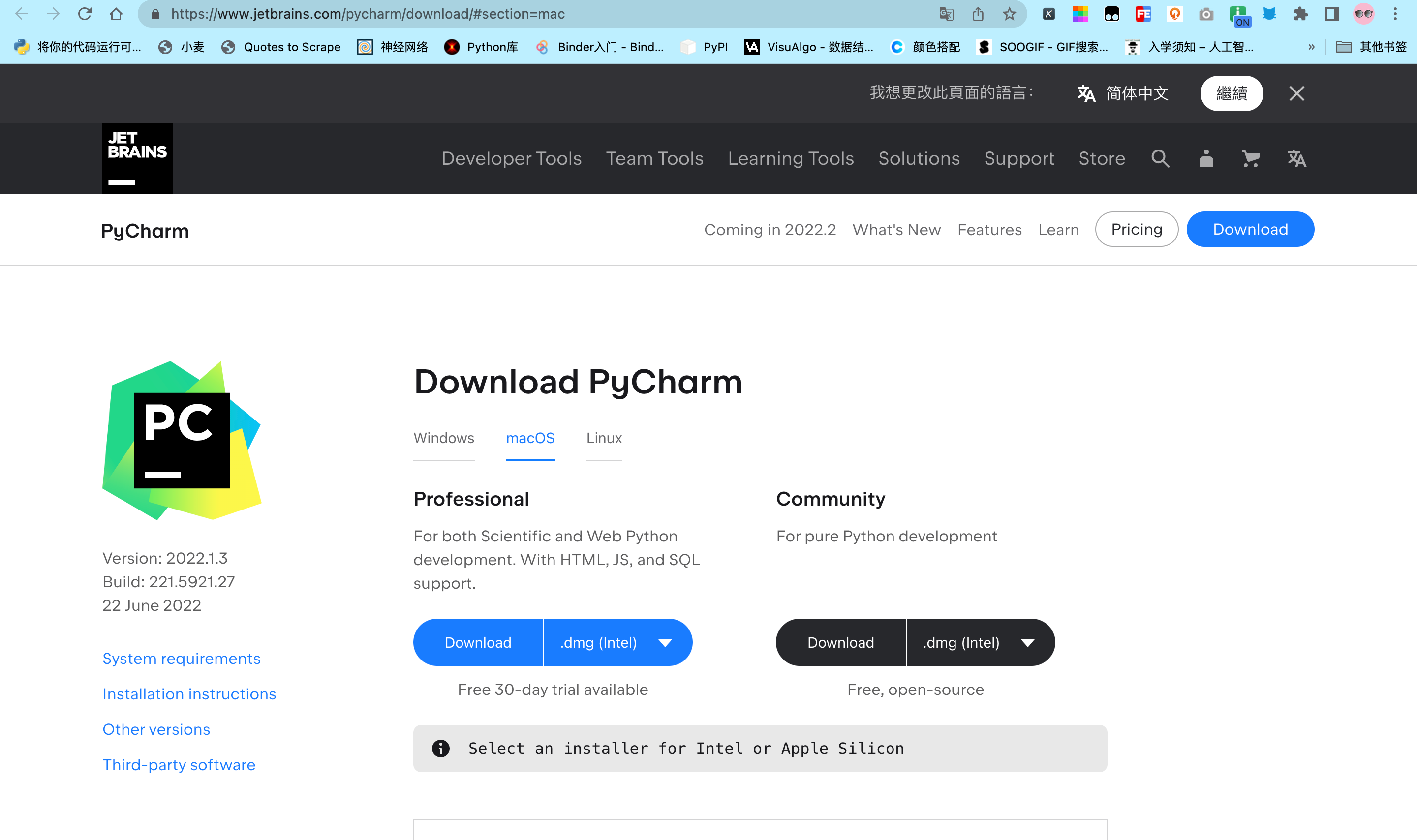Open the Learning Tools menu

790,158
